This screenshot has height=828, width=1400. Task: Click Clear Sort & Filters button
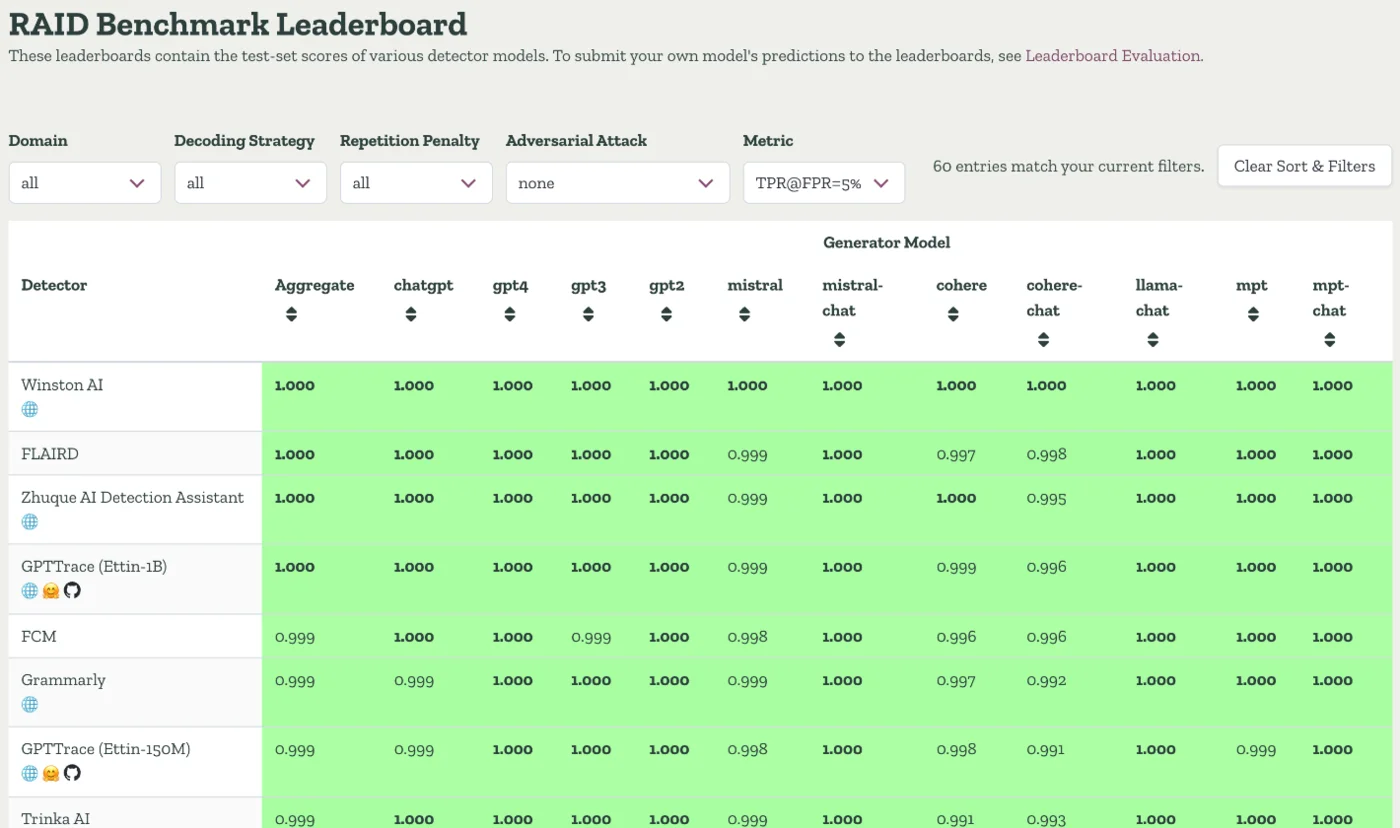pyautogui.click(x=1305, y=166)
